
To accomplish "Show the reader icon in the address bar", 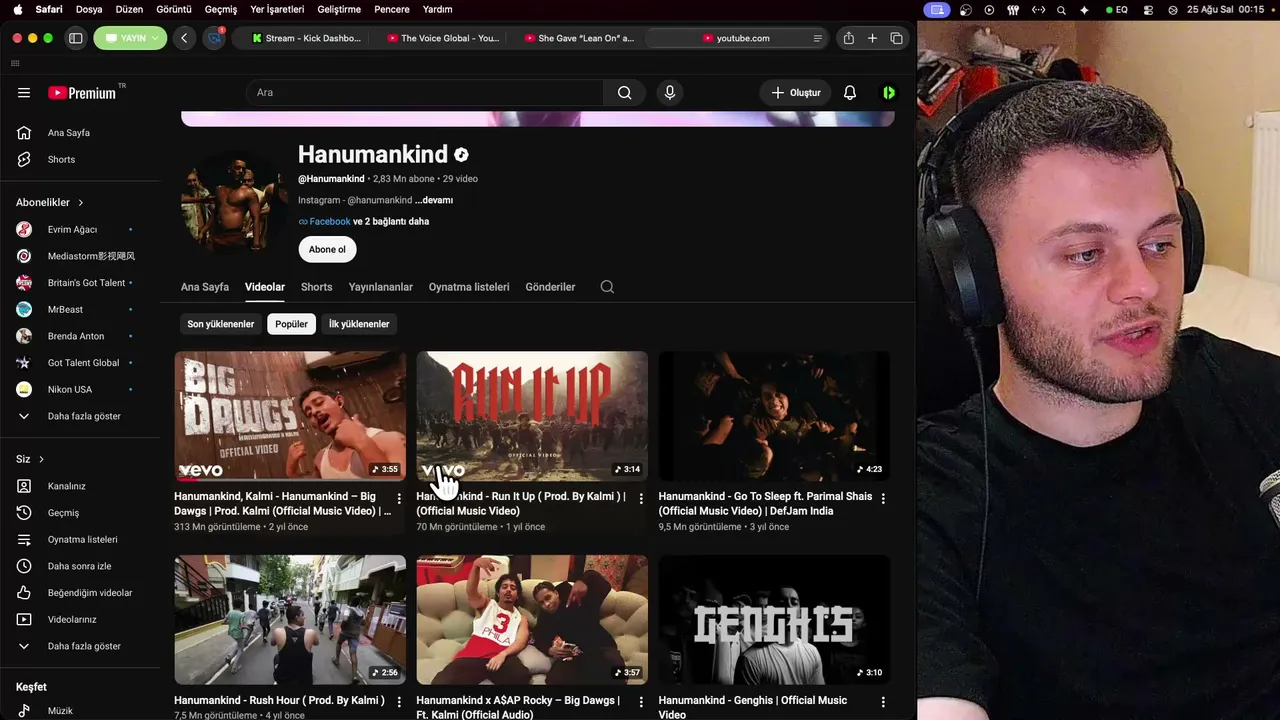I will [x=817, y=38].
